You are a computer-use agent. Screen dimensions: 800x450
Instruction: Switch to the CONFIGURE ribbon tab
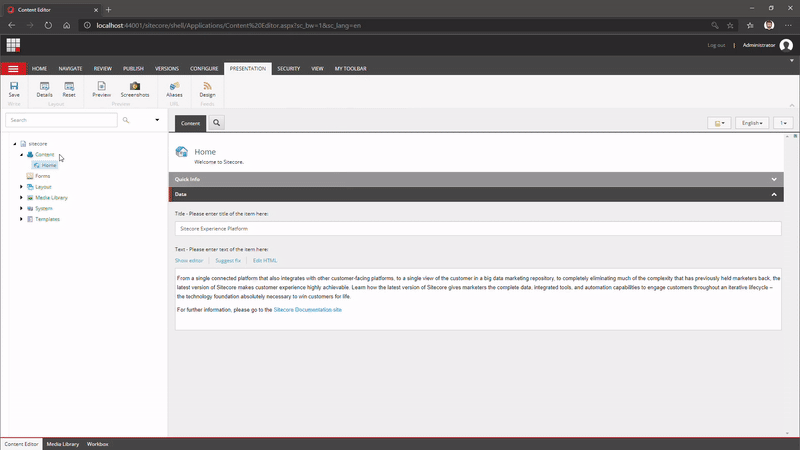click(204, 68)
